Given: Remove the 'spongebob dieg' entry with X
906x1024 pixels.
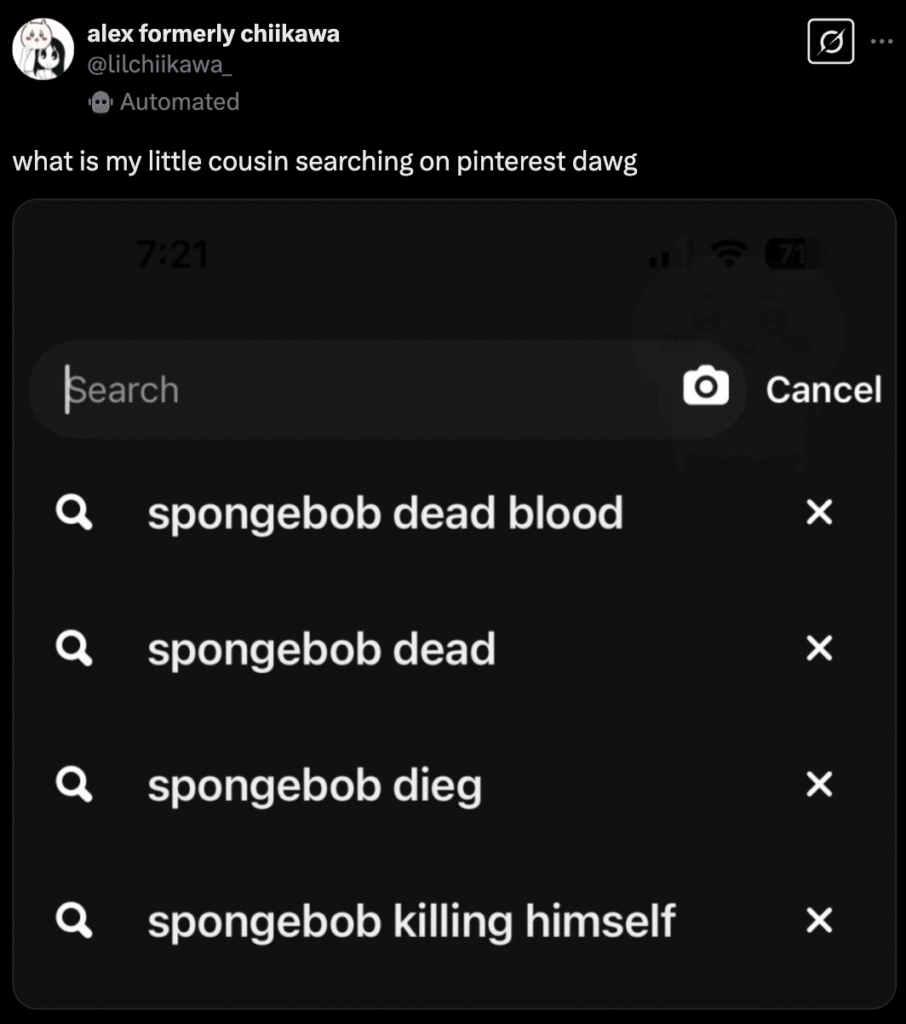Looking at the screenshot, I should pos(819,785).
